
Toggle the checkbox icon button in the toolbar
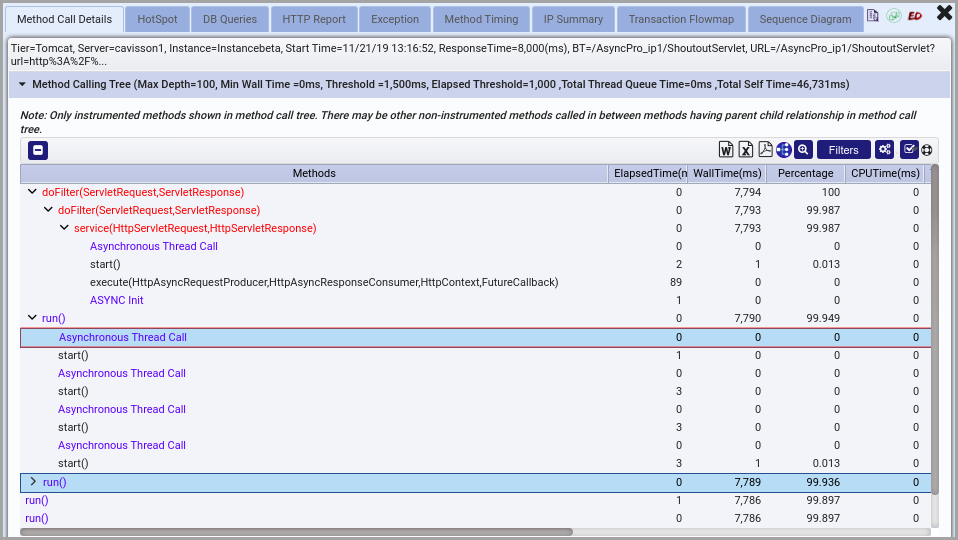(909, 150)
